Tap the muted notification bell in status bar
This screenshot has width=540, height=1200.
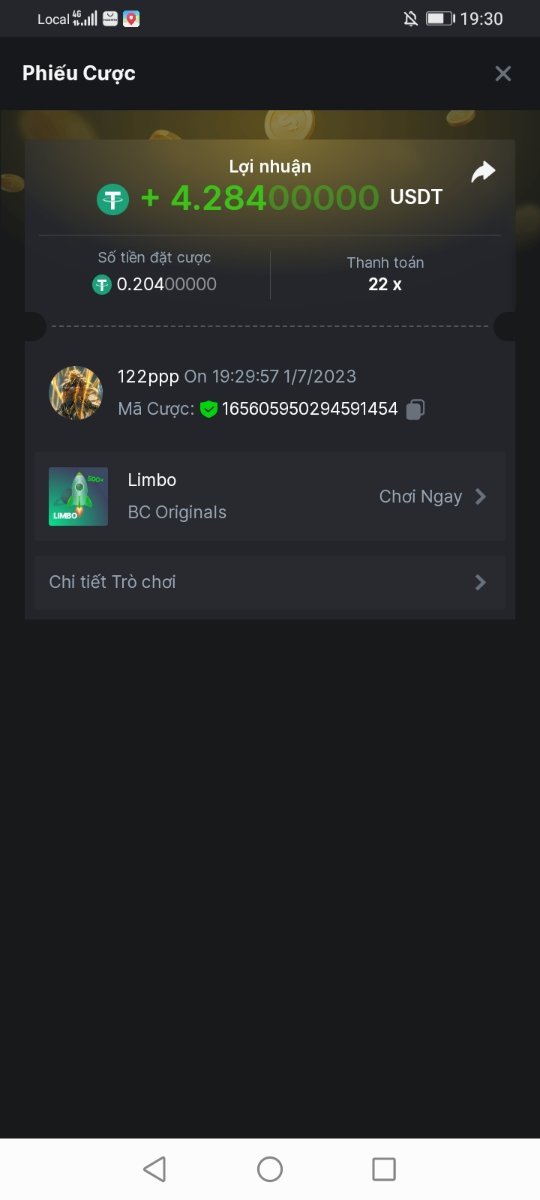click(410, 18)
